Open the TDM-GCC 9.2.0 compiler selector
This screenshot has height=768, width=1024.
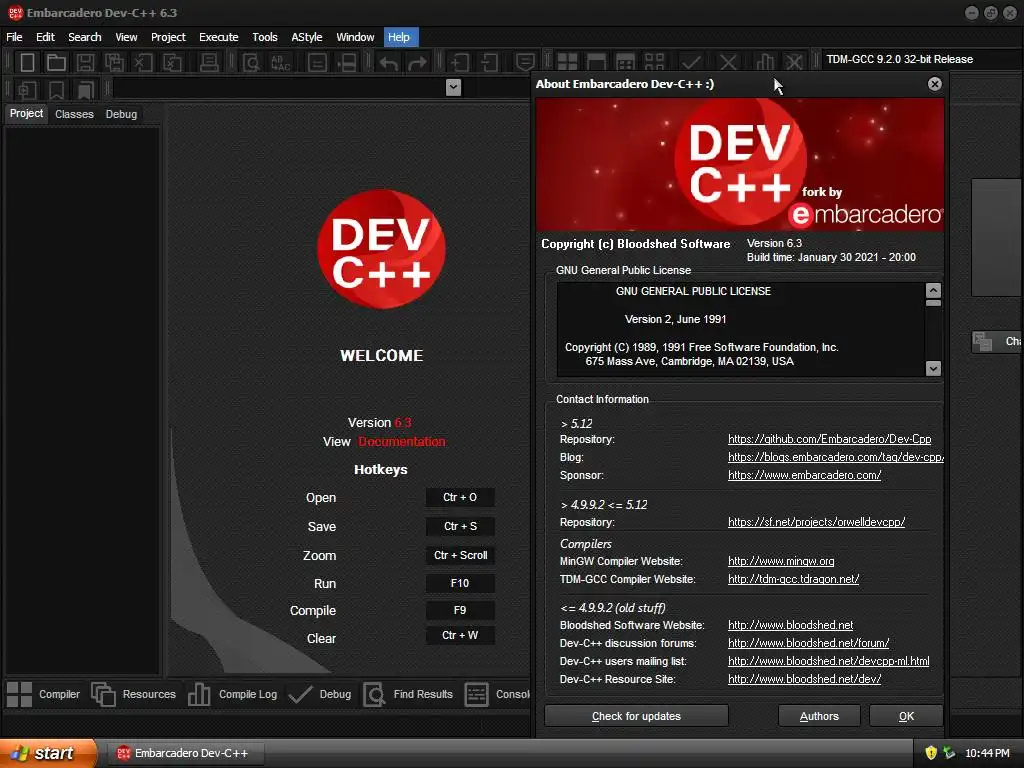click(x=920, y=59)
